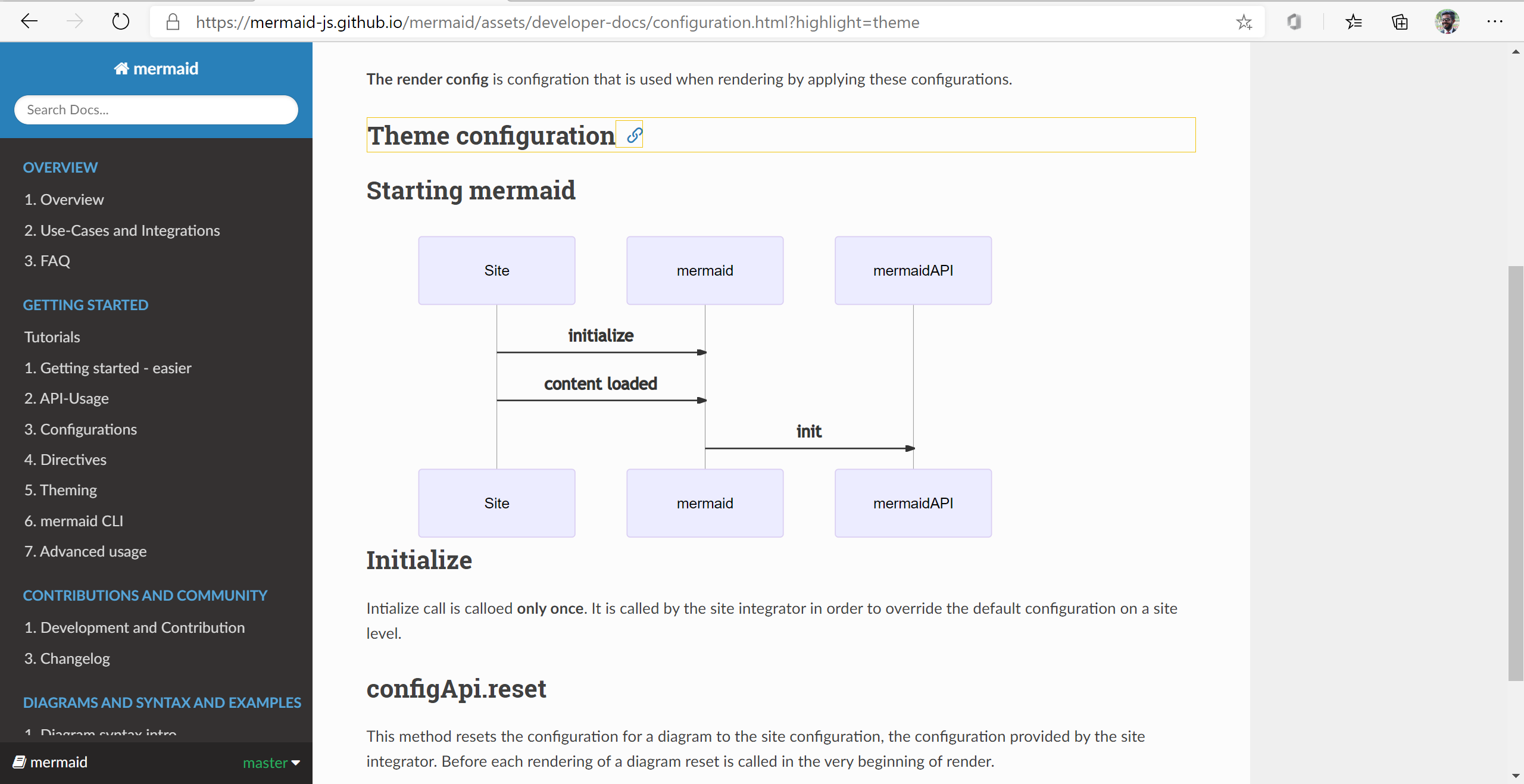Open the shopping/sidebar icon right of collections
Viewport: 1524px width, 784px height.
(1400, 22)
